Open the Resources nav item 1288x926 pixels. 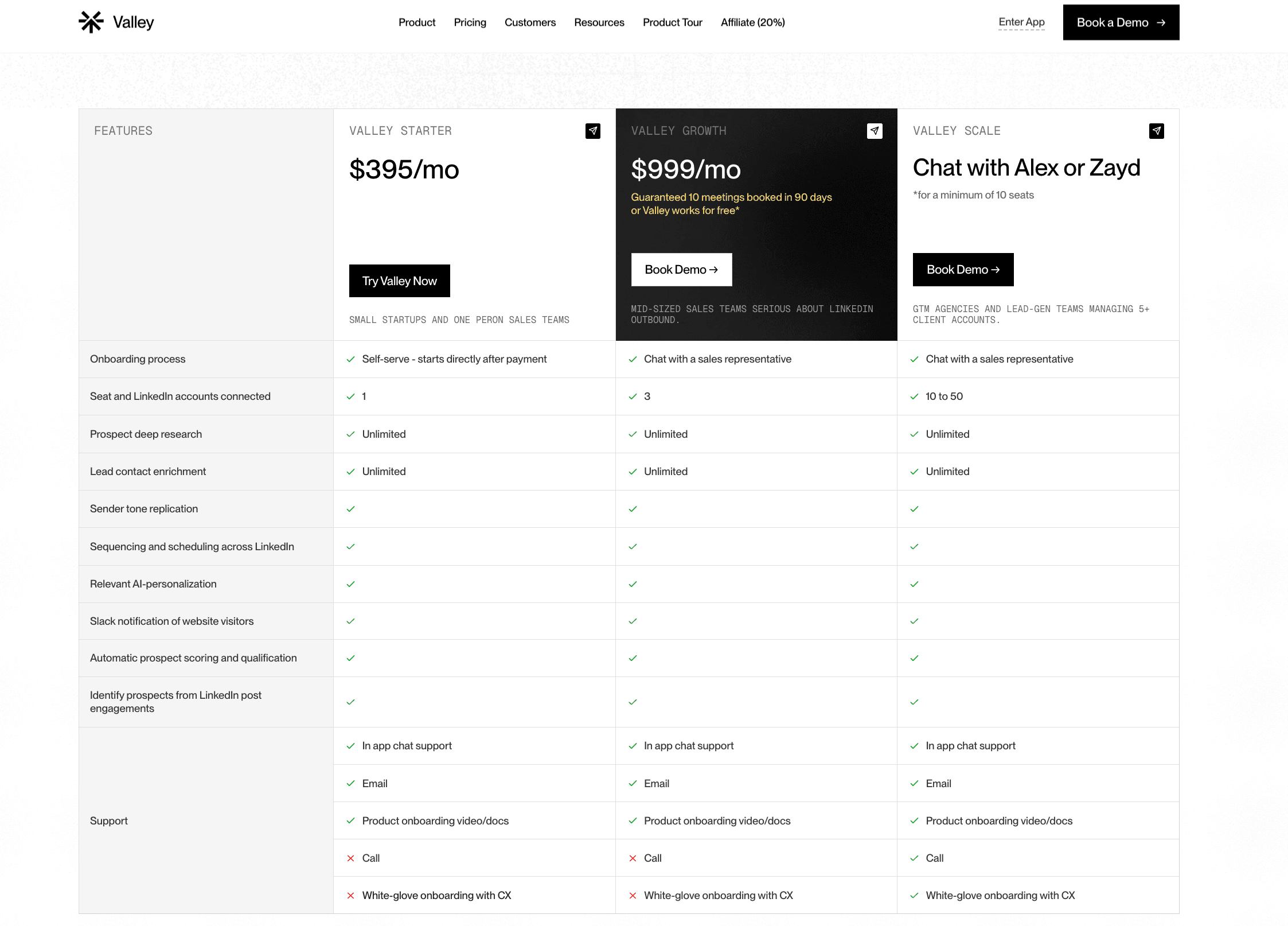[x=599, y=22]
